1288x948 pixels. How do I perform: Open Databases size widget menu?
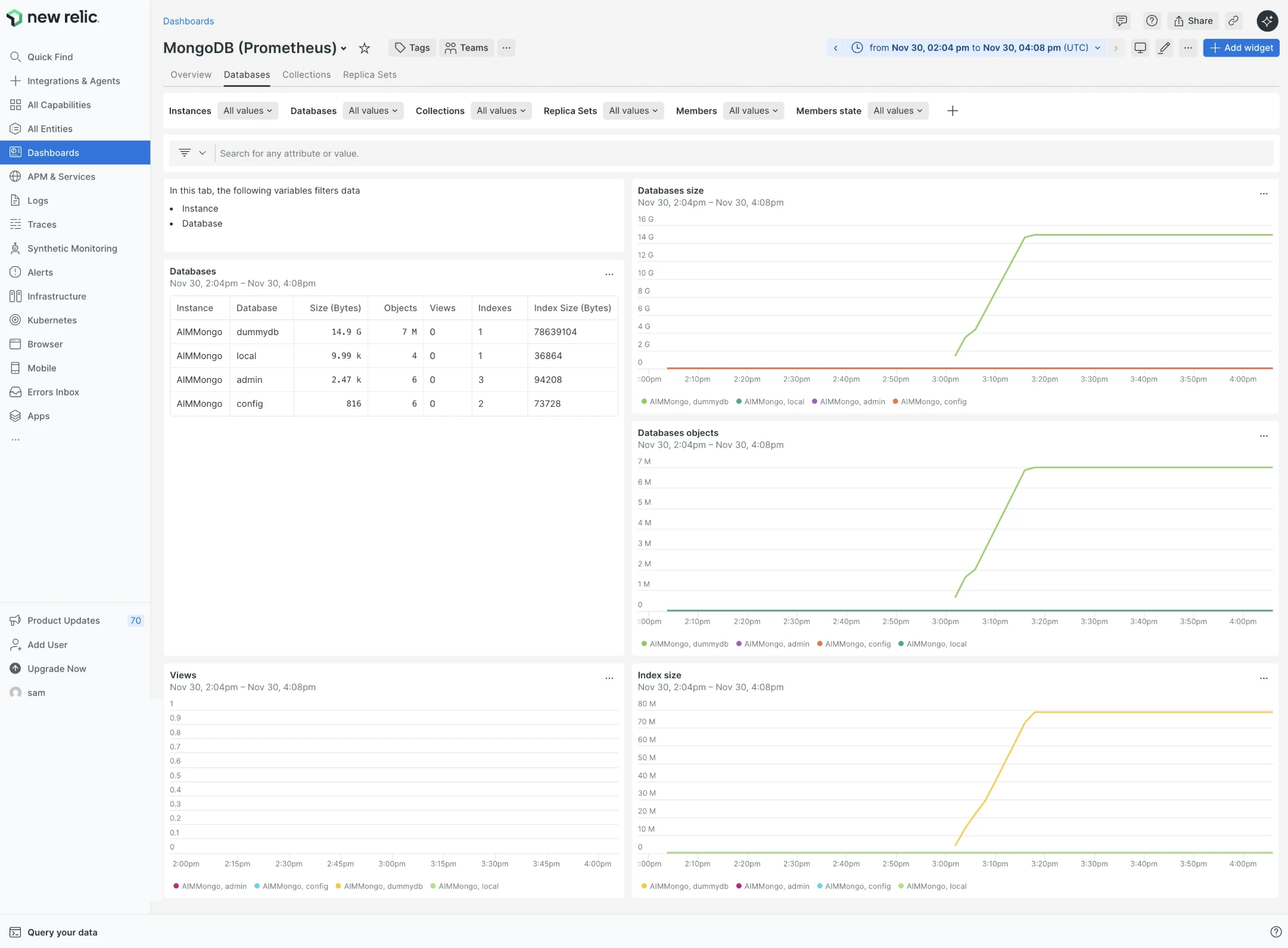point(1264,194)
